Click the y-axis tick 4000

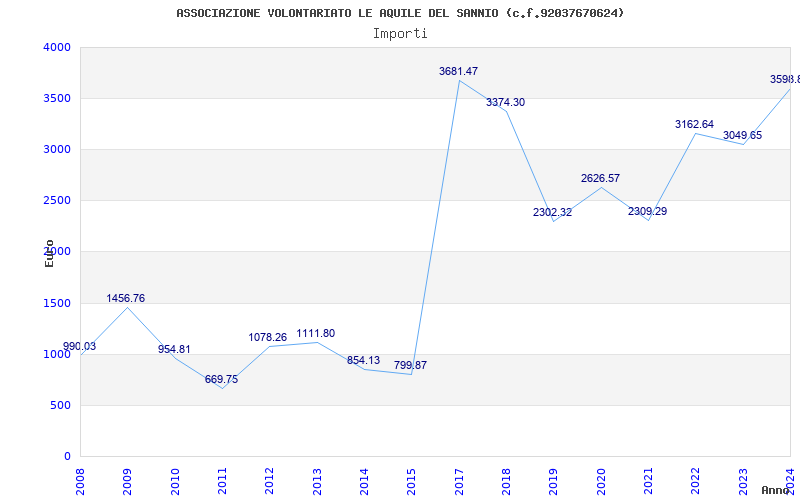pyautogui.click(x=57, y=47)
